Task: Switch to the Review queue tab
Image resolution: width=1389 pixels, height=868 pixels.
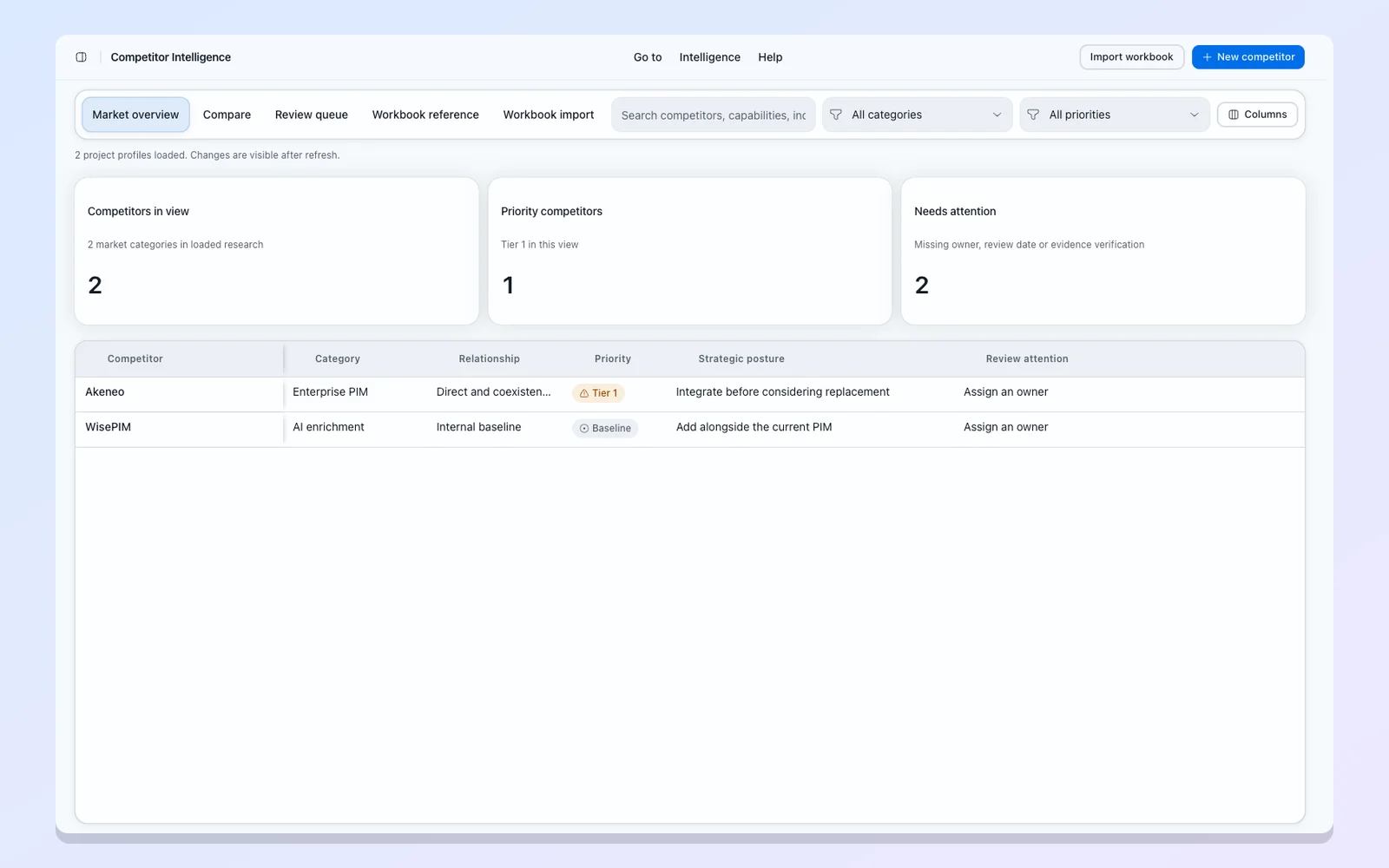Action: click(312, 115)
